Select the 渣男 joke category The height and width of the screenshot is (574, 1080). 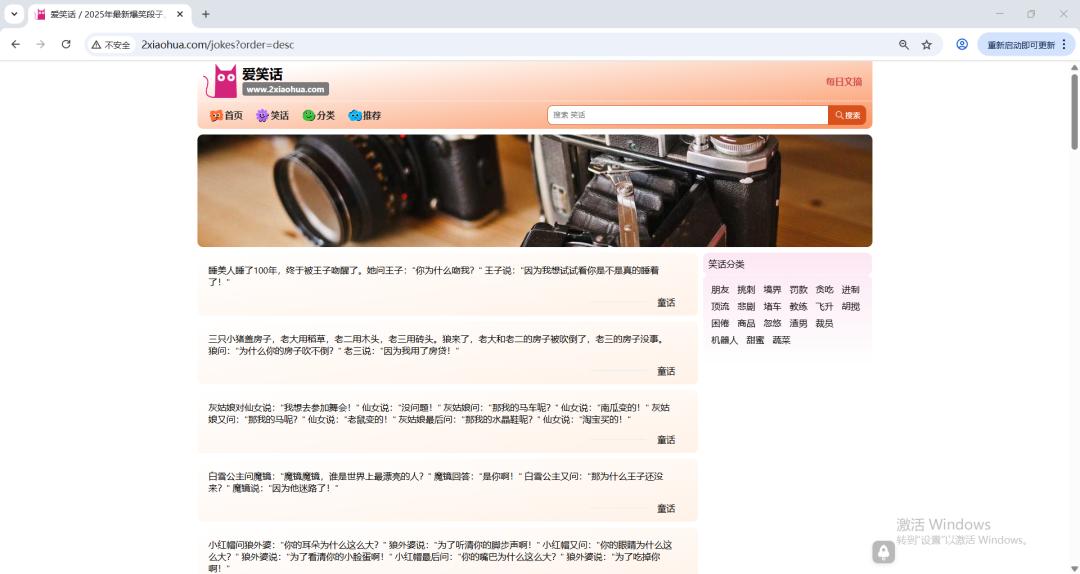tap(798, 323)
